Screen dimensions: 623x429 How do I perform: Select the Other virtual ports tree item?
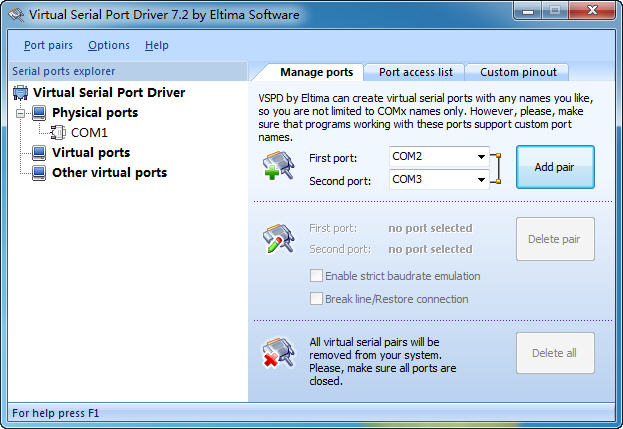(x=109, y=173)
